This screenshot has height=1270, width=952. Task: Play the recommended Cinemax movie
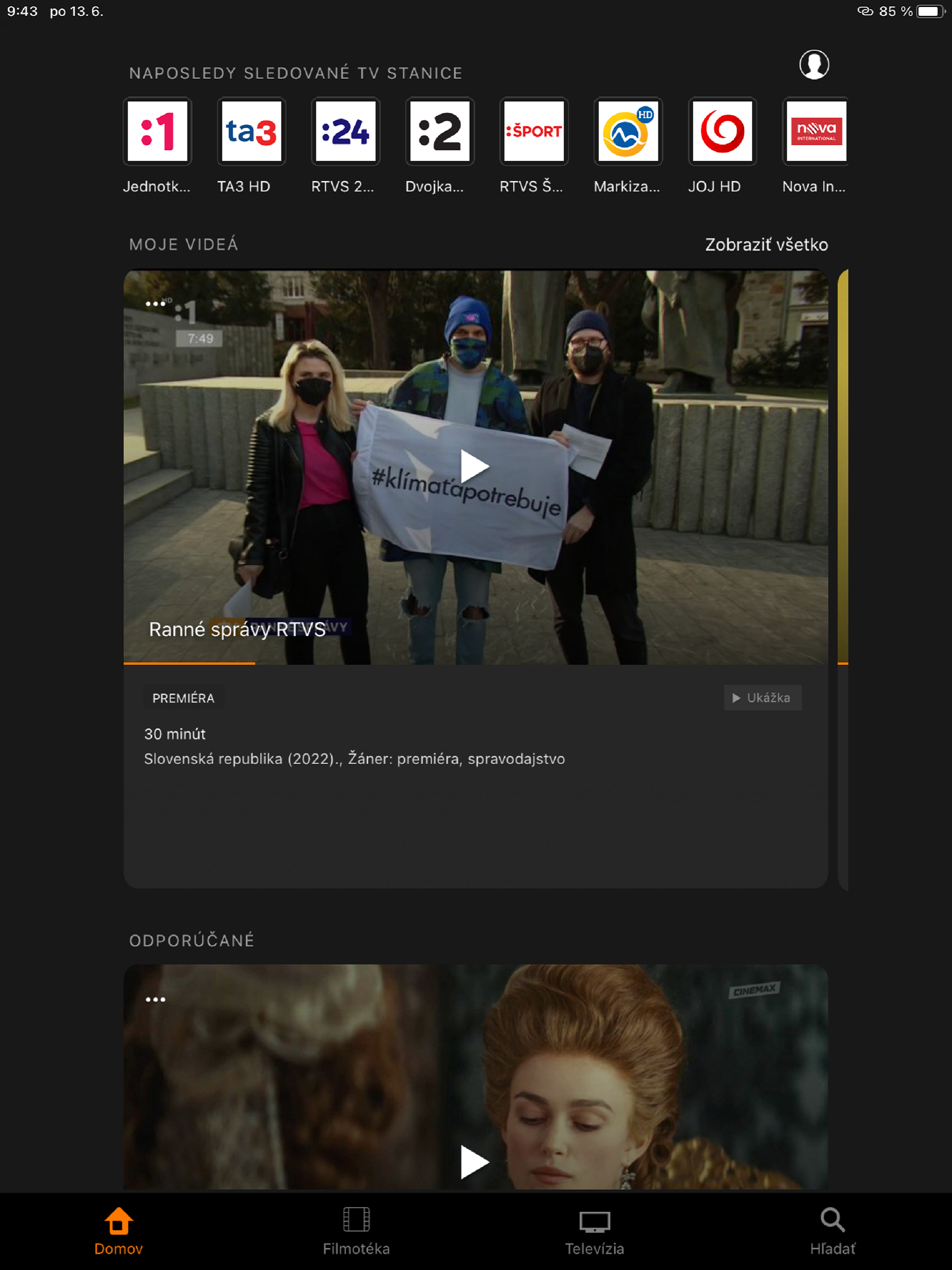pyautogui.click(x=475, y=1162)
